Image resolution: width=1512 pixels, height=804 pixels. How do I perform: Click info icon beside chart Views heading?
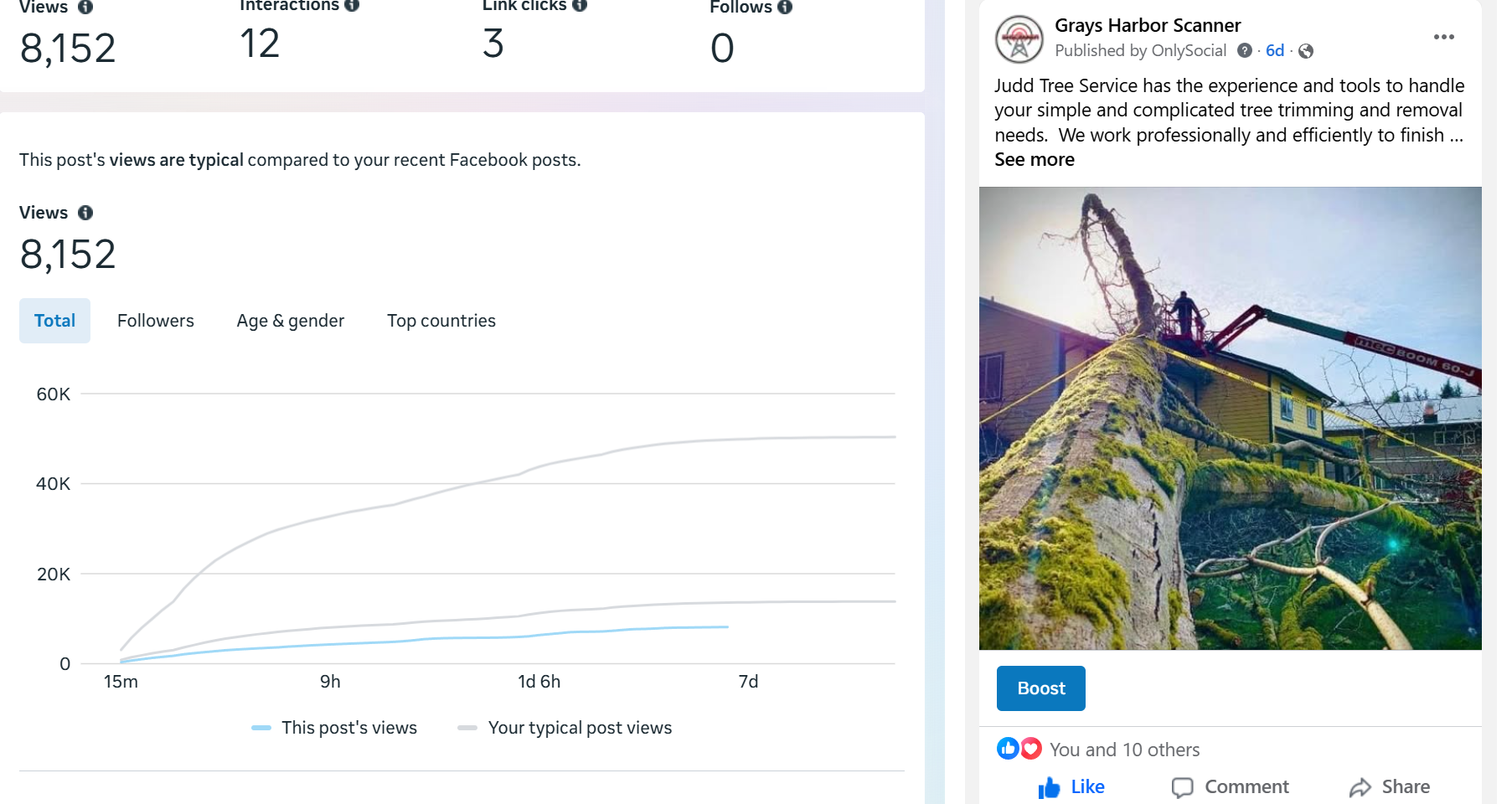point(85,213)
